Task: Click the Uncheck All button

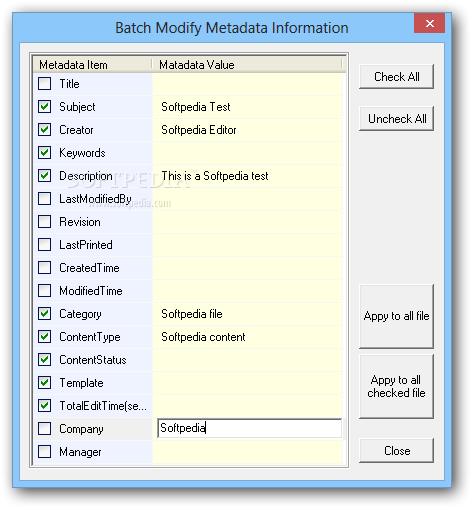Action: (x=396, y=119)
